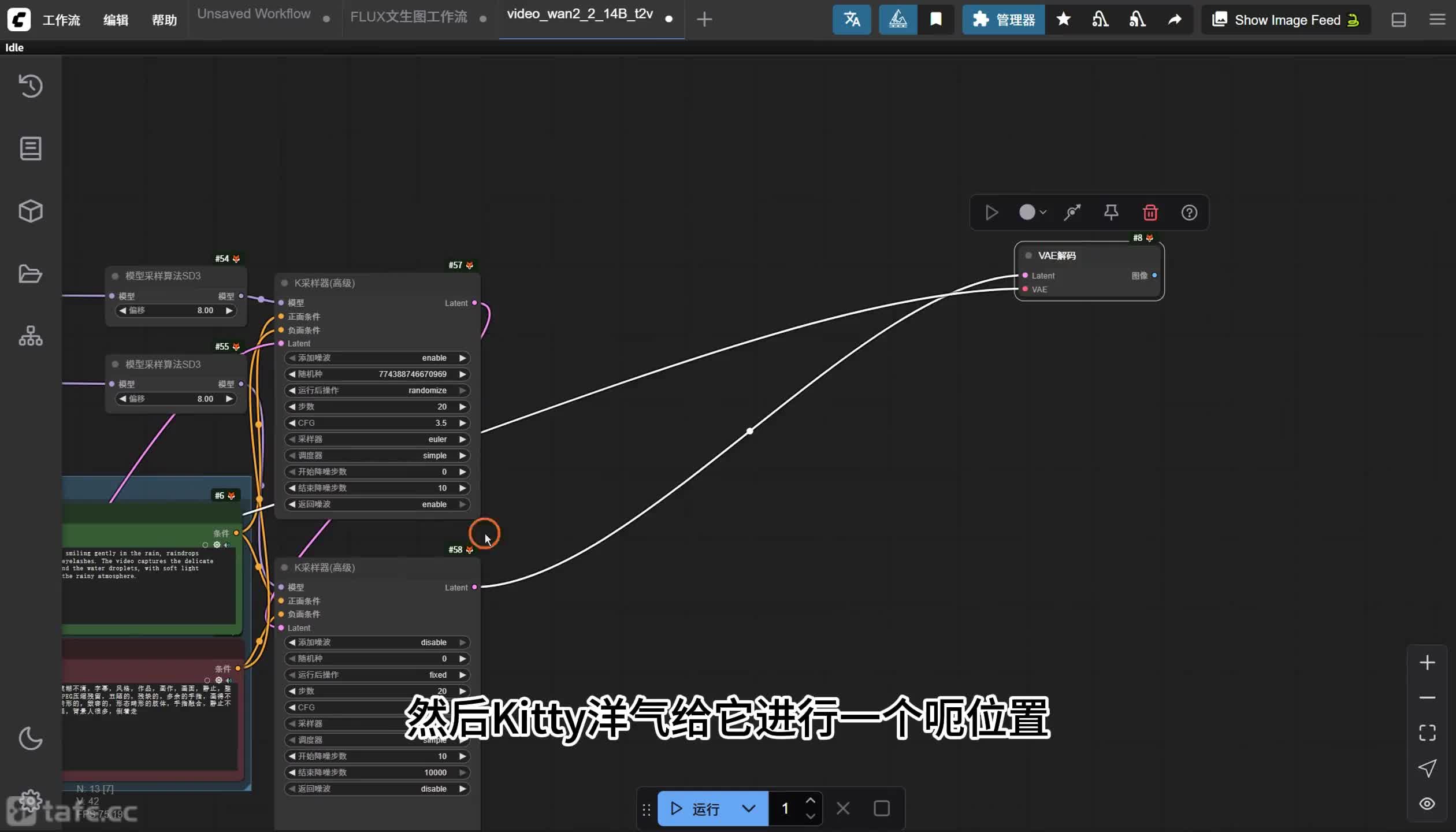The height and width of the screenshot is (832, 1456).
Task: Click the ComfyUI logo icon
Action: tap(18, 20)
